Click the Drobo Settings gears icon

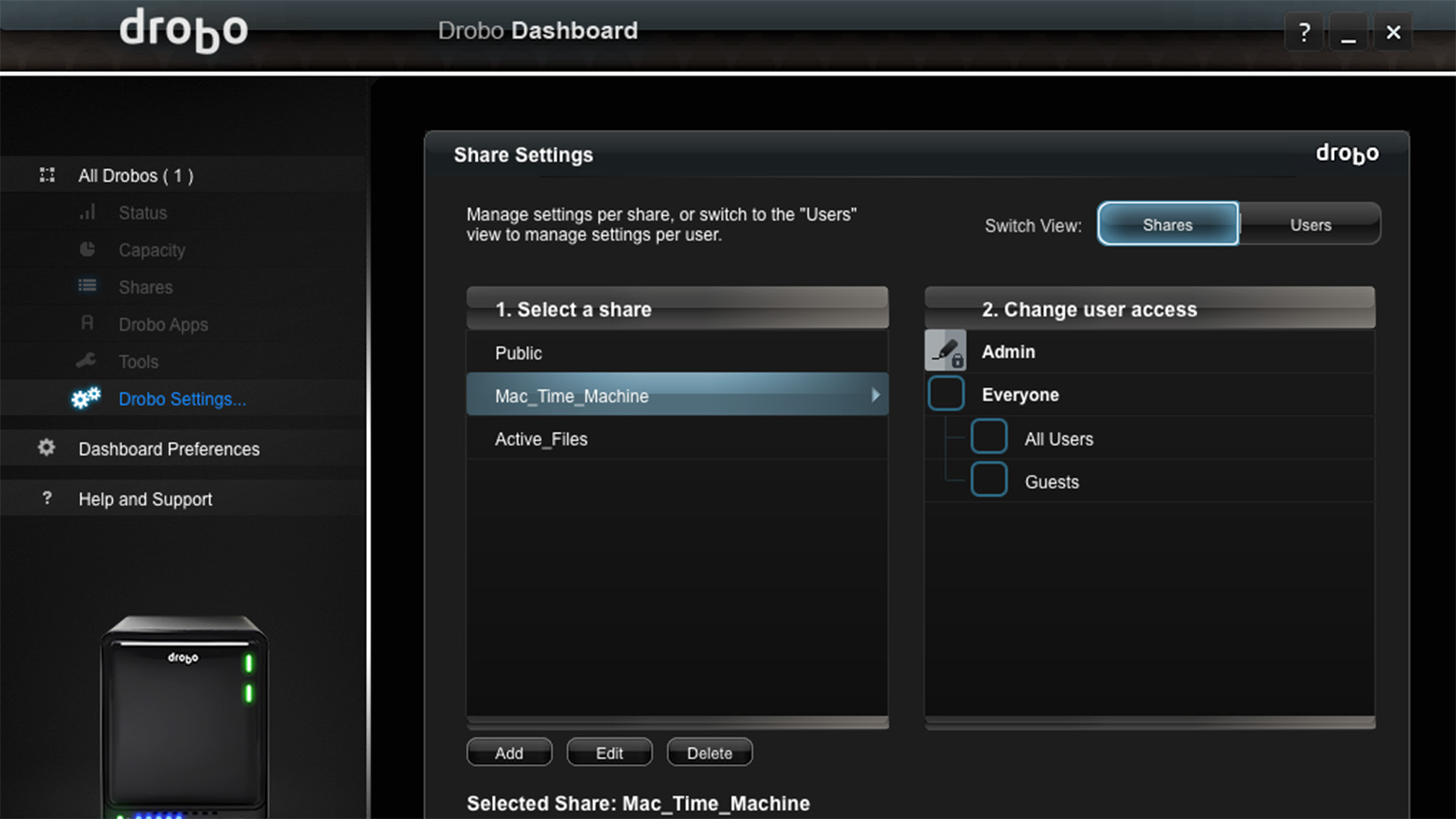[86, 397]
